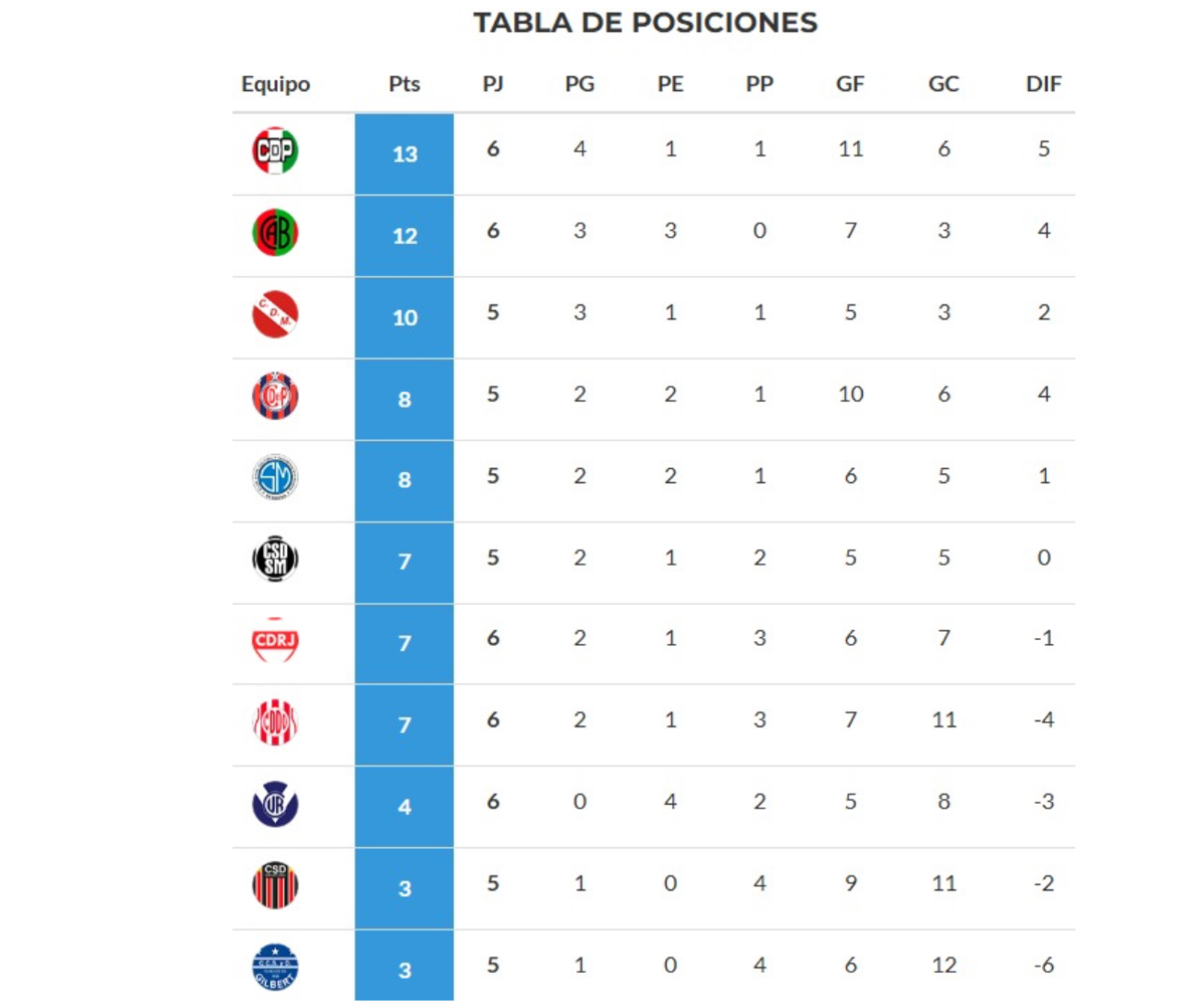Screen dimensions: 1203x1008
Task: Click the navy UR team badge
Action: point(275,804)
